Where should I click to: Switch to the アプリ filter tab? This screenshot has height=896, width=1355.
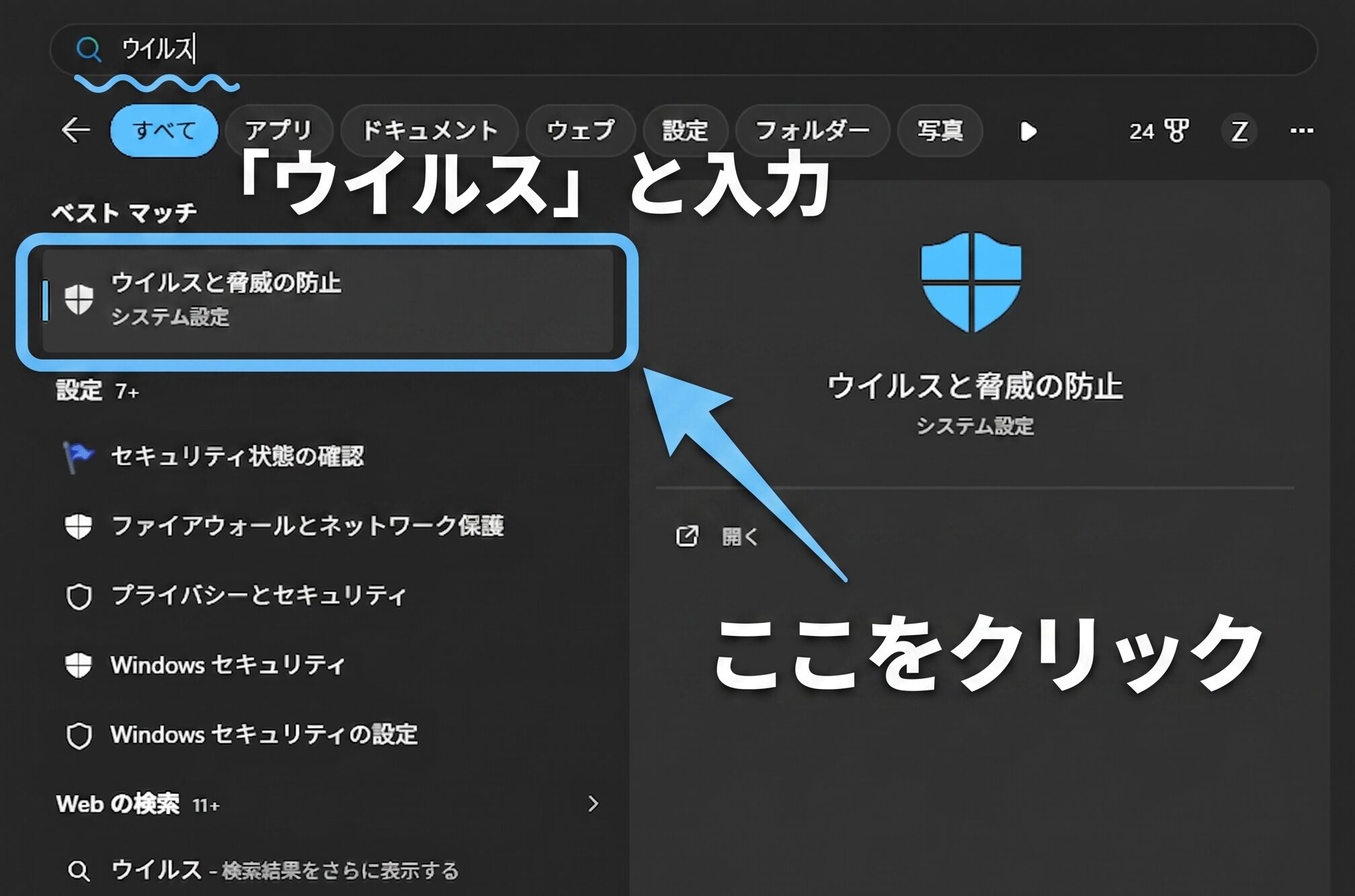(x=279, y=130)
